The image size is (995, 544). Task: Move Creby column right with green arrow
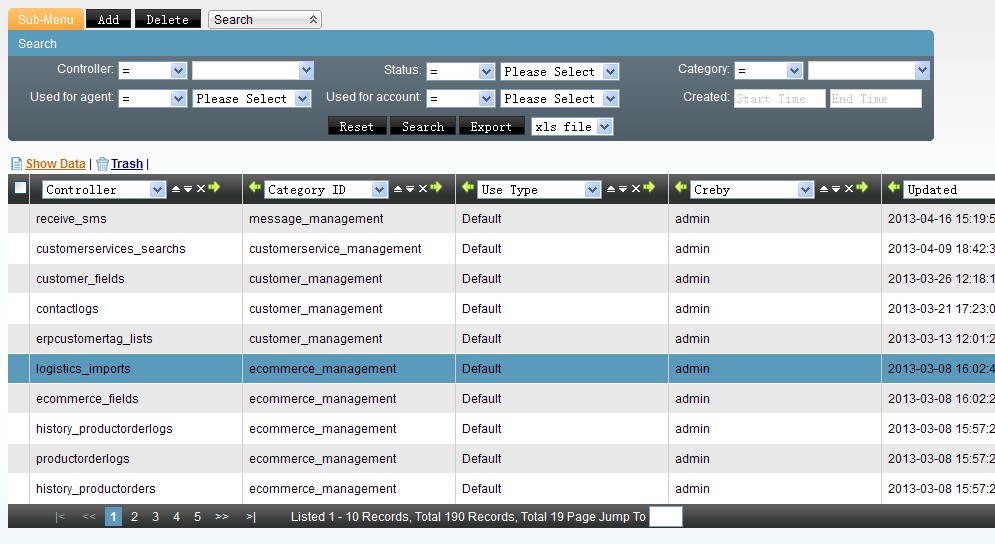coord(862,188)
